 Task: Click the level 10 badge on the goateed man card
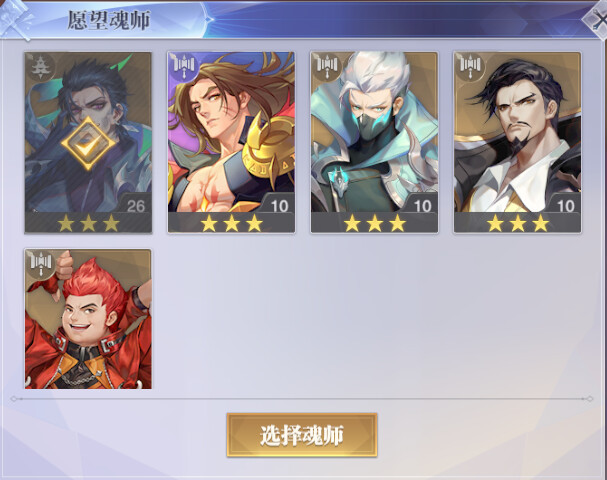click(x=566, y=205)
